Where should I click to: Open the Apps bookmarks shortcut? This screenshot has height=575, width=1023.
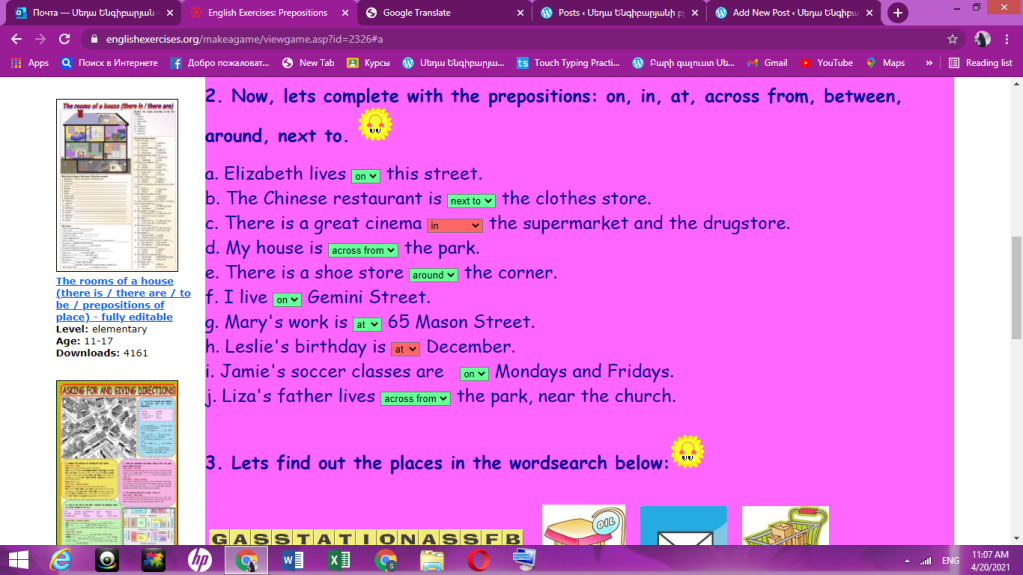tap(29, 62)
